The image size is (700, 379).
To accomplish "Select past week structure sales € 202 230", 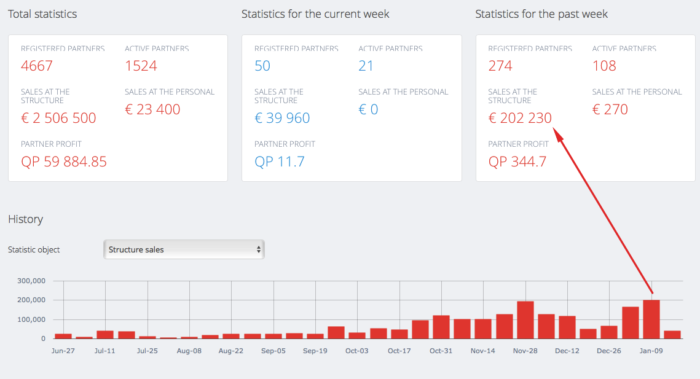I will (x=520, y=118).
